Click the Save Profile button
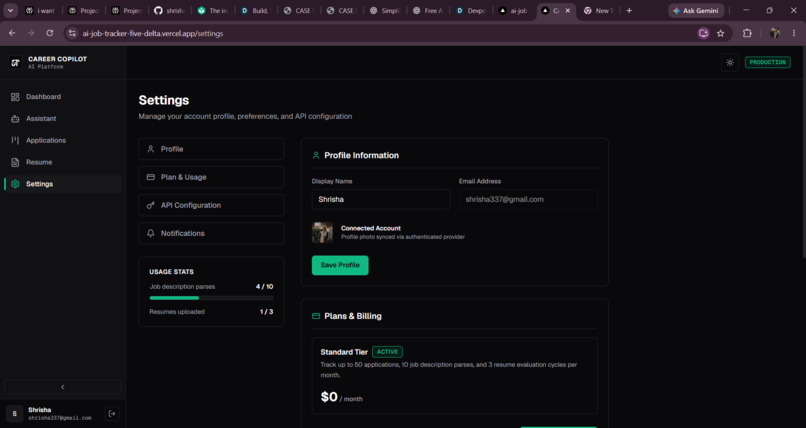The image size is (806, 428). 340,265
